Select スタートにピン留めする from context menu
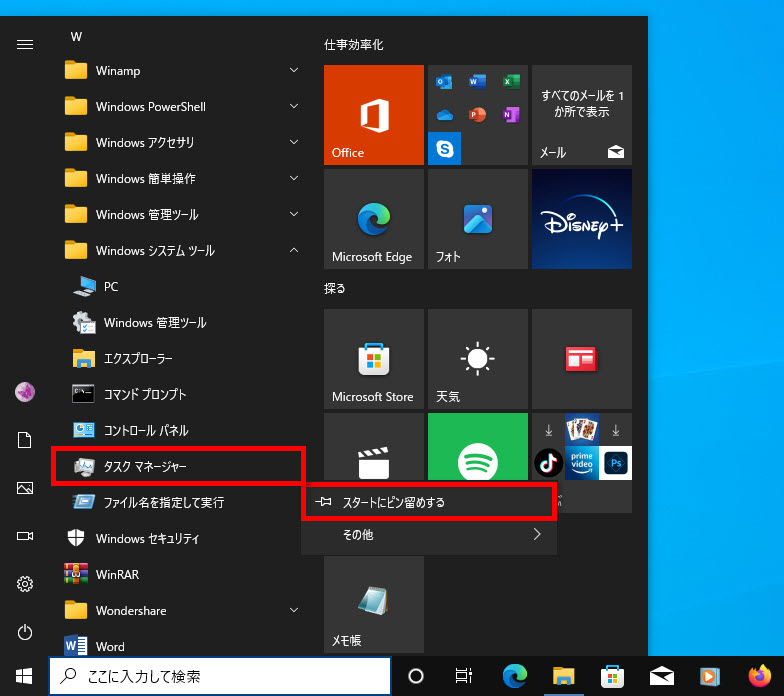 pyautogui.click(x=428, y=502)
